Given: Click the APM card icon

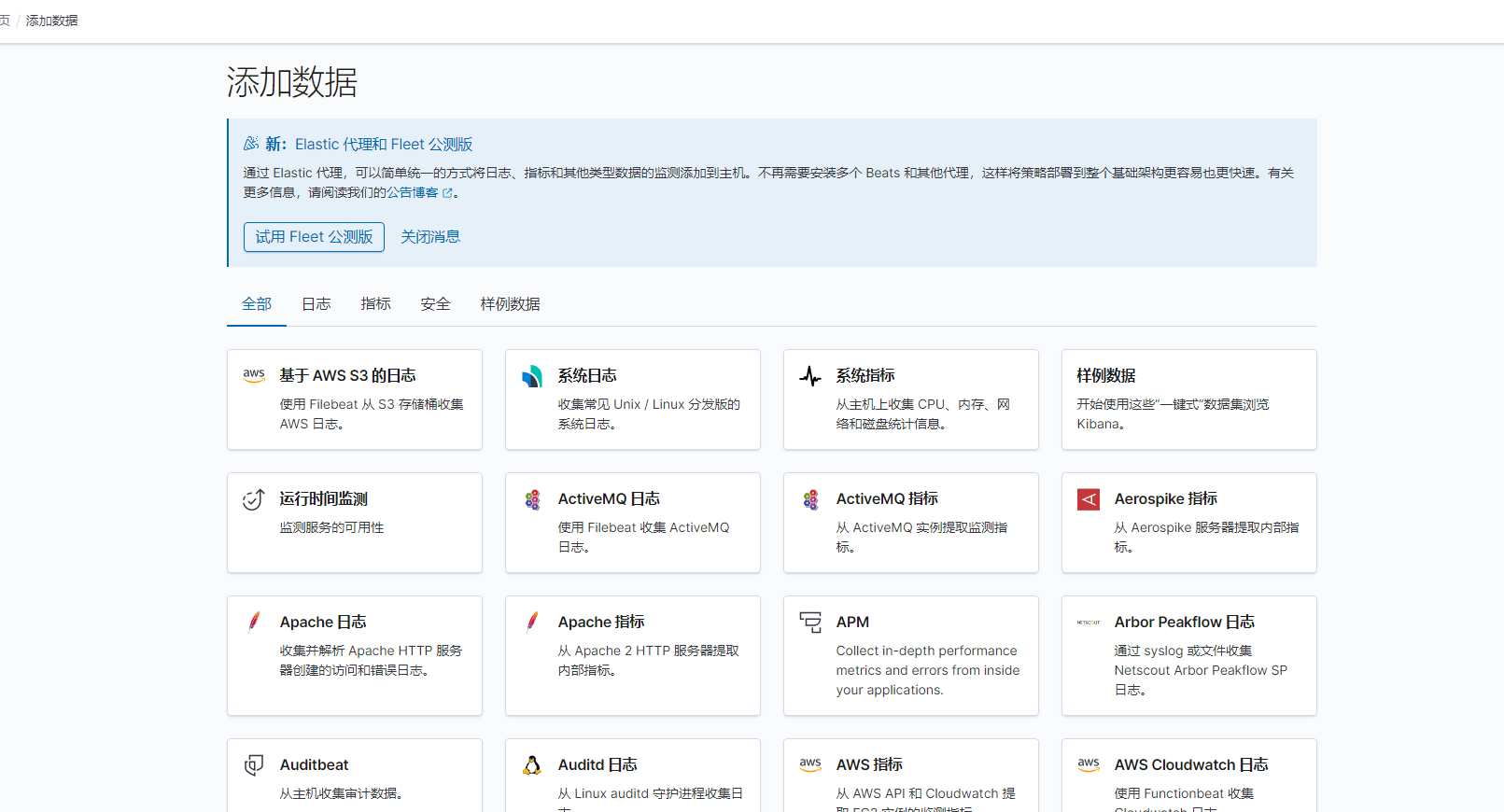Looking at the screenshot, I should (x=810, y=623).
